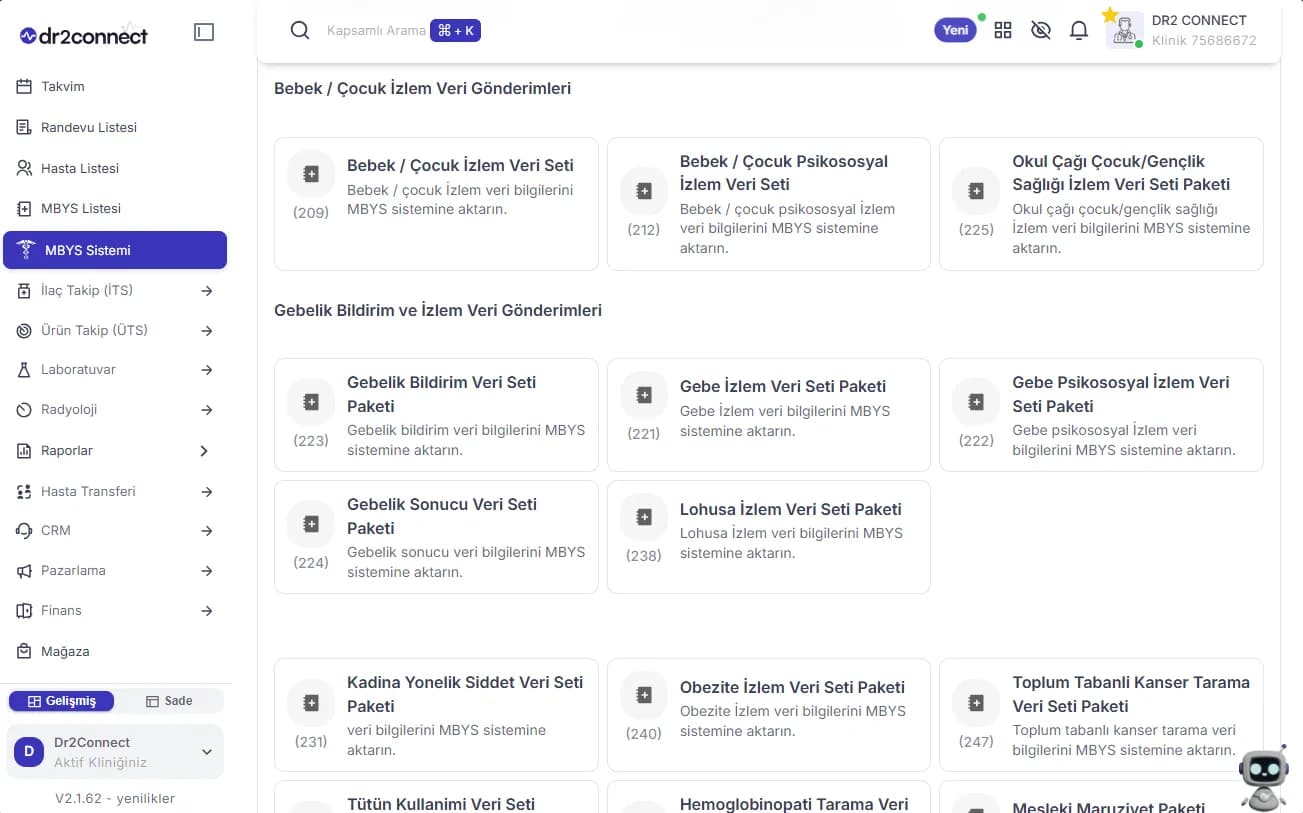Open the V2.1.62 yenilikler link
The height and width of the screenshot is (813, 1303).
click(x=115, y=798)
